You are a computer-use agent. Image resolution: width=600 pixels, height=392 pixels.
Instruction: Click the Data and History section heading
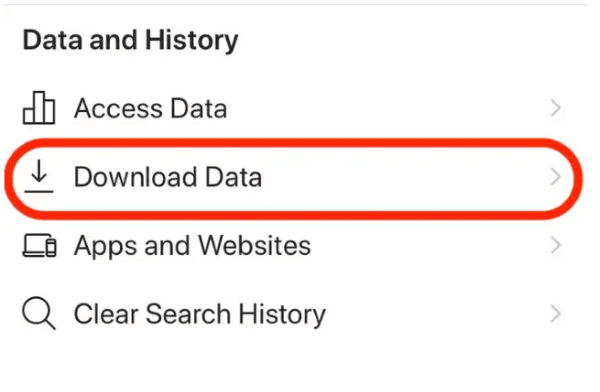[x=130, y=40]
